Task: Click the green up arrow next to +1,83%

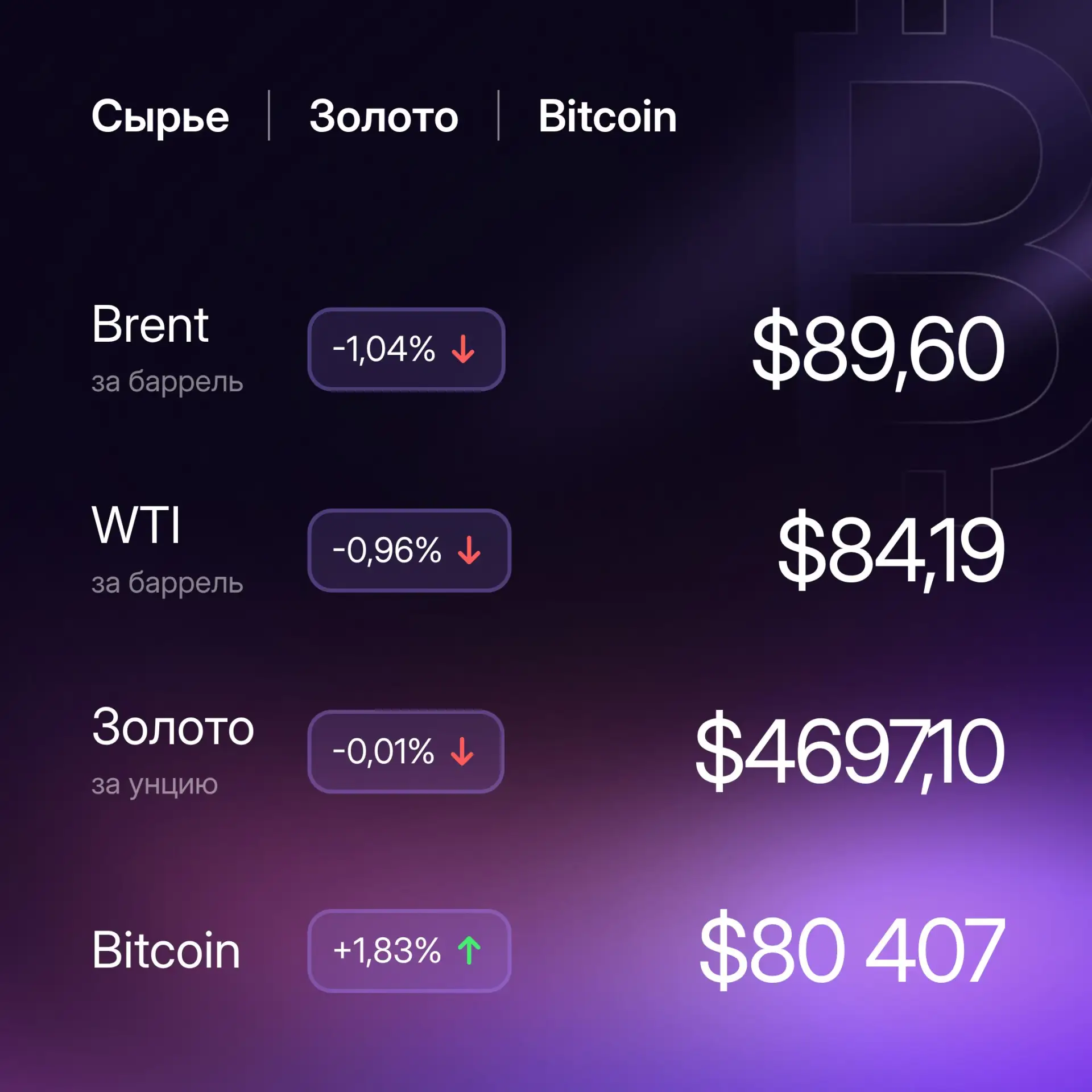Action: 469,951
